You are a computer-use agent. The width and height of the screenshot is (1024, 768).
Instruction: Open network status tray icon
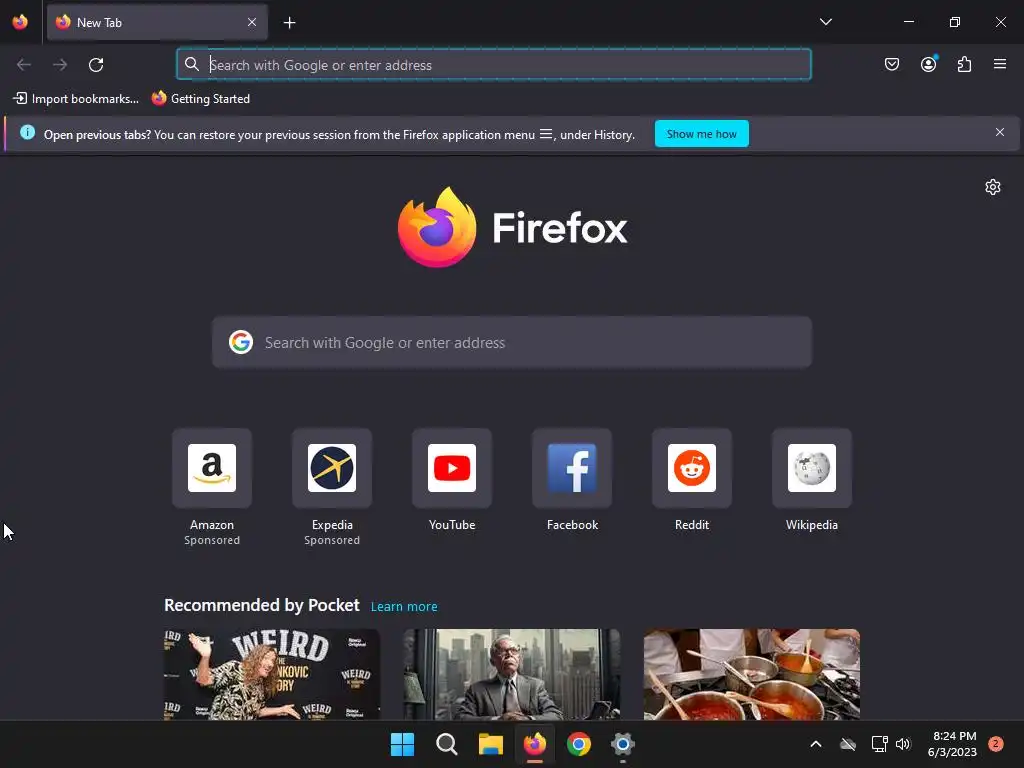click(879, 744)
